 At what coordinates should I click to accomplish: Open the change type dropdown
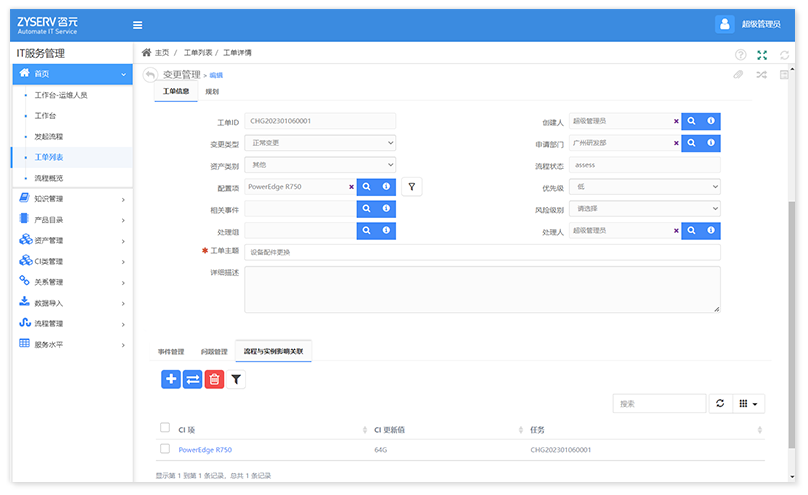tap(320, 143)
